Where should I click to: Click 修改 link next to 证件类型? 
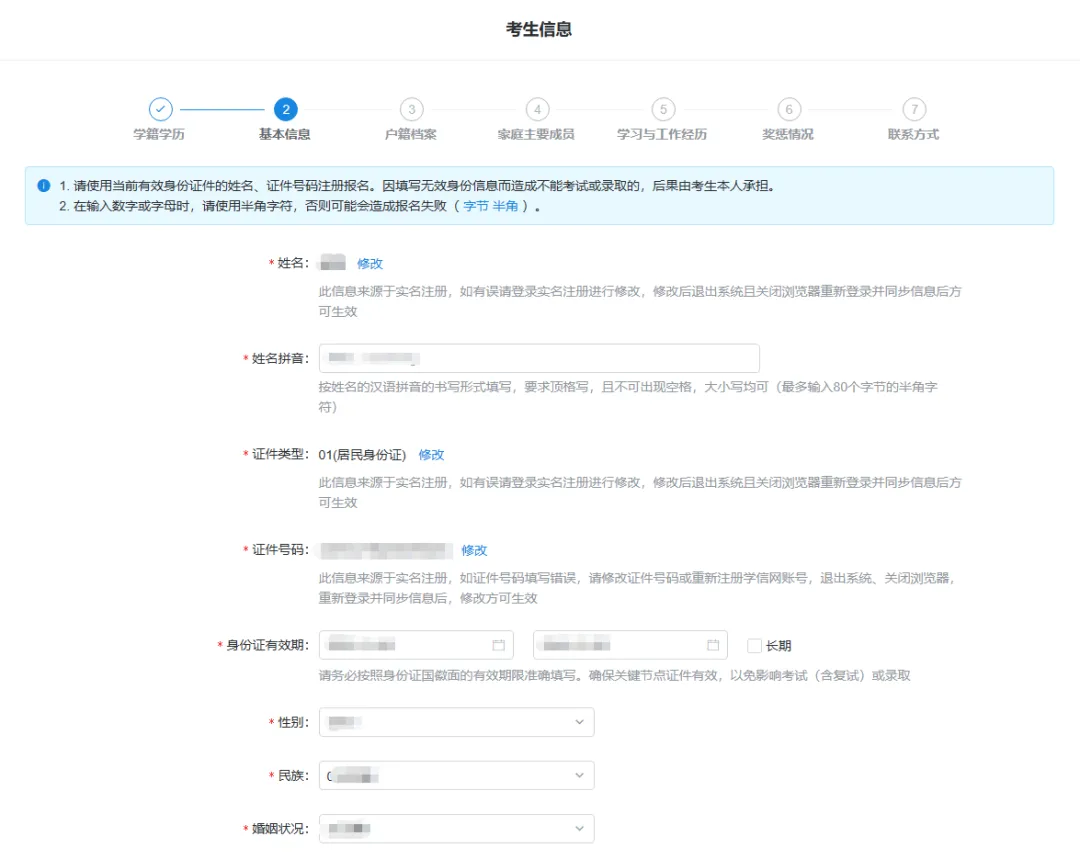click(431, 455)
